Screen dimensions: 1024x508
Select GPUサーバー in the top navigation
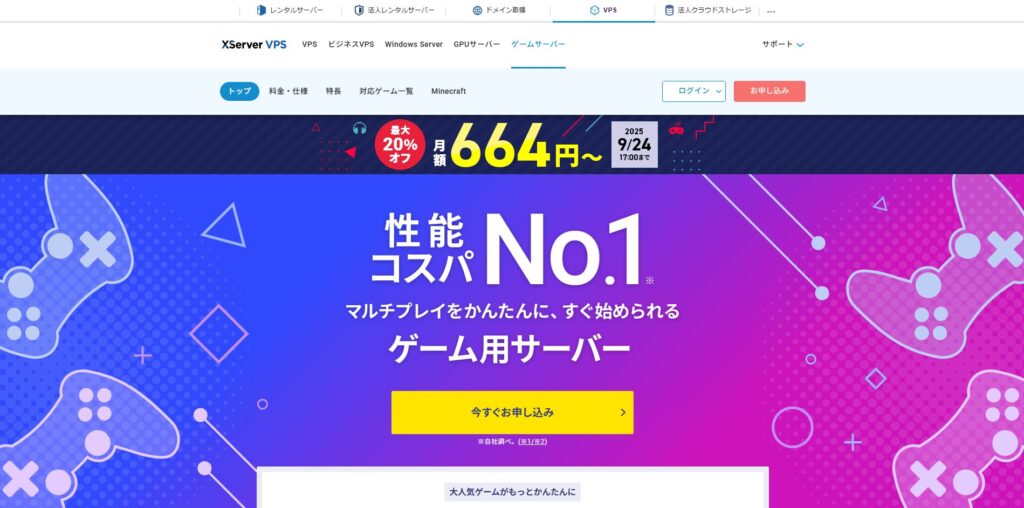point(477,44)
